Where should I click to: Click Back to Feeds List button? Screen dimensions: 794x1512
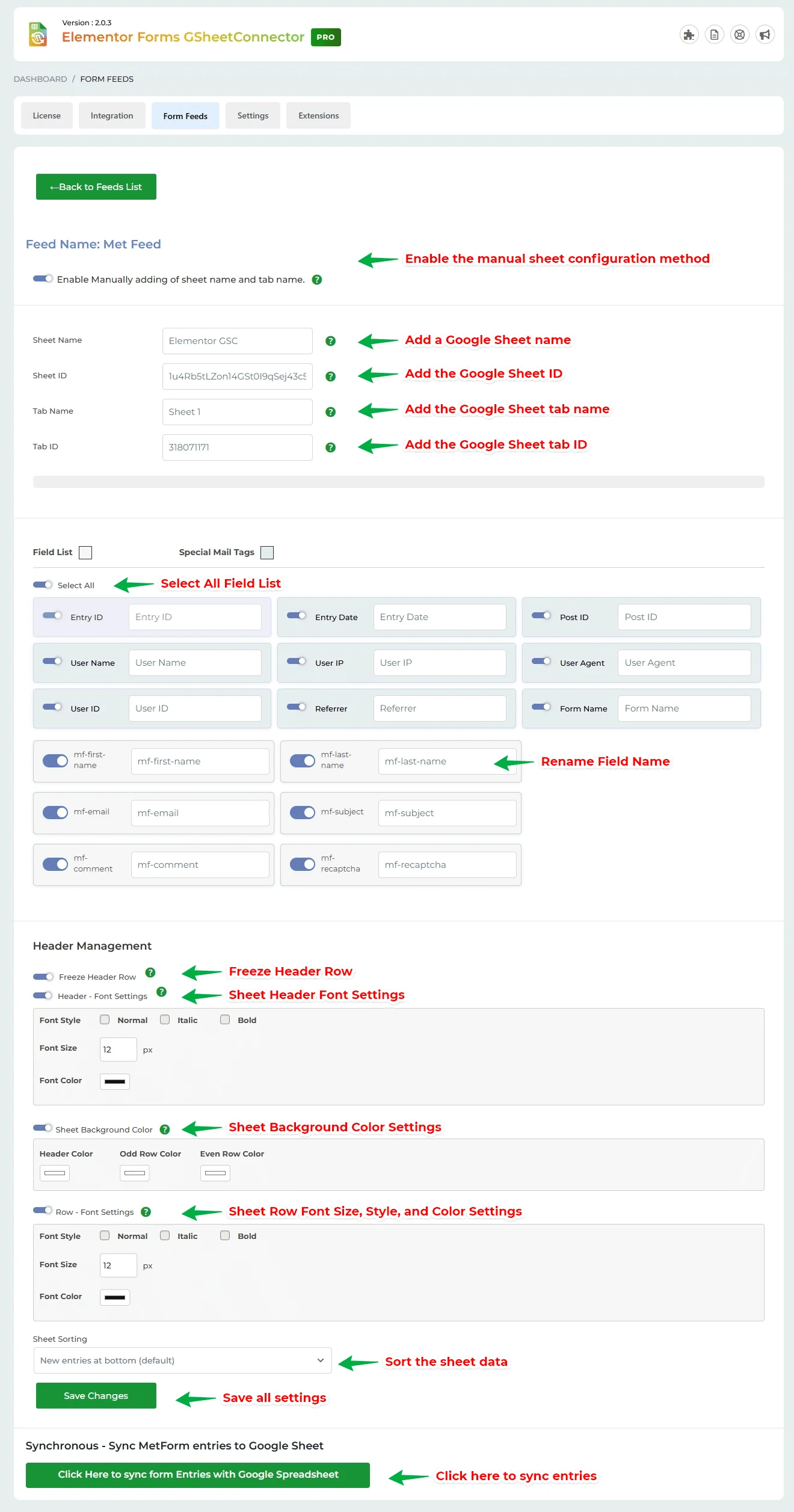(96, 186)
